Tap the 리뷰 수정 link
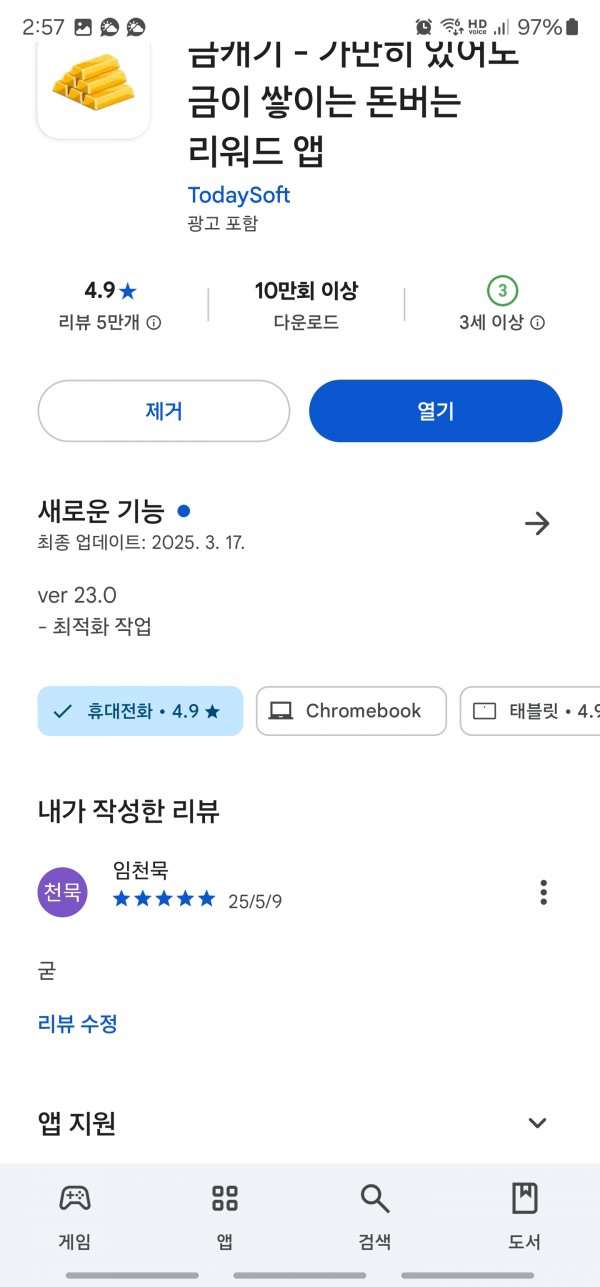600x1287 pixels. (78, 1024)
